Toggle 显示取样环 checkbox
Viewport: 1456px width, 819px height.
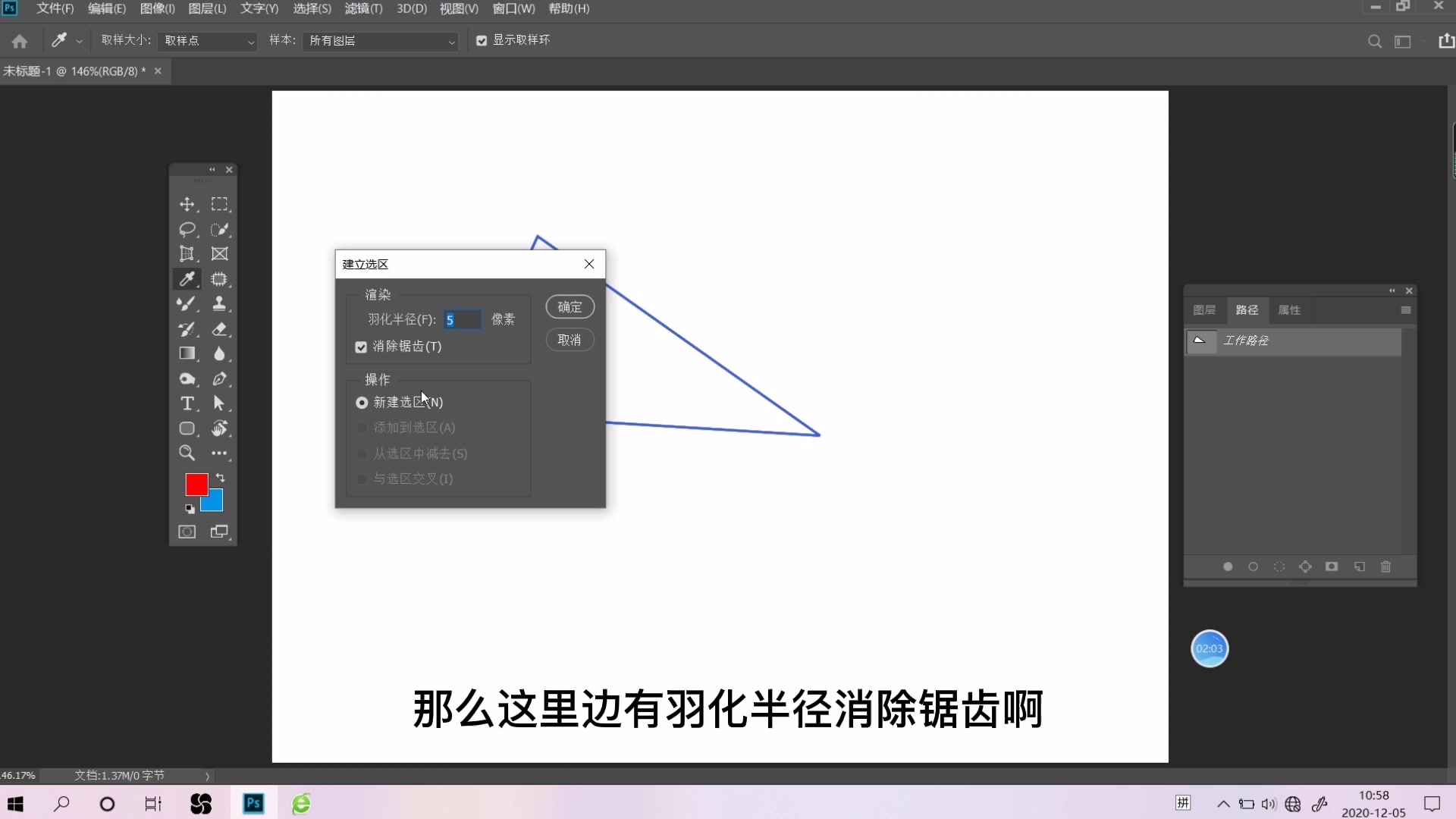(x=482, y=40)
